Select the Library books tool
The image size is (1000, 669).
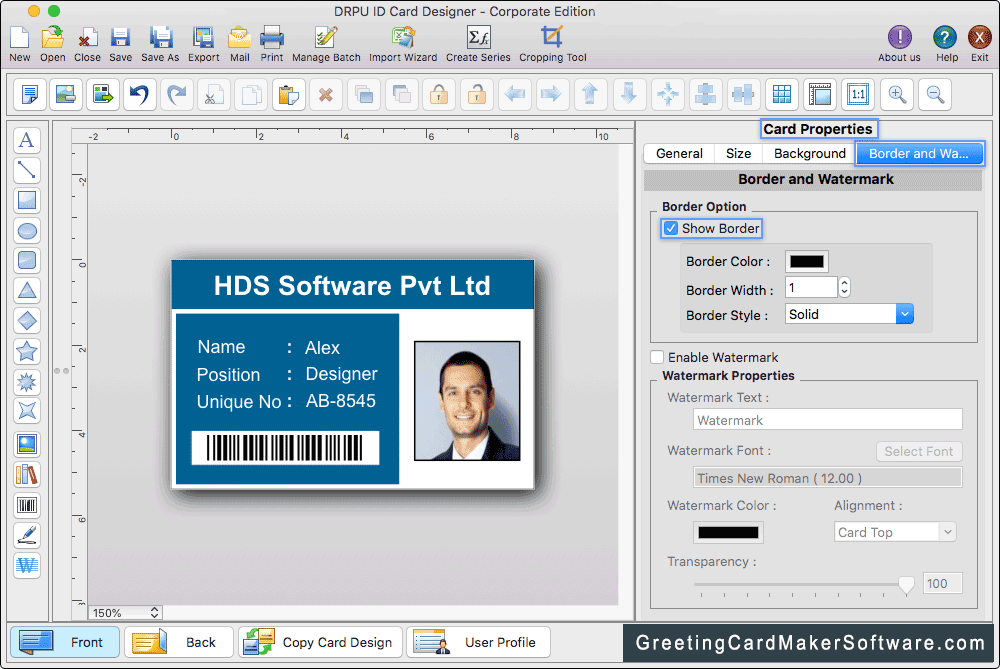click(x=27, y=475)
